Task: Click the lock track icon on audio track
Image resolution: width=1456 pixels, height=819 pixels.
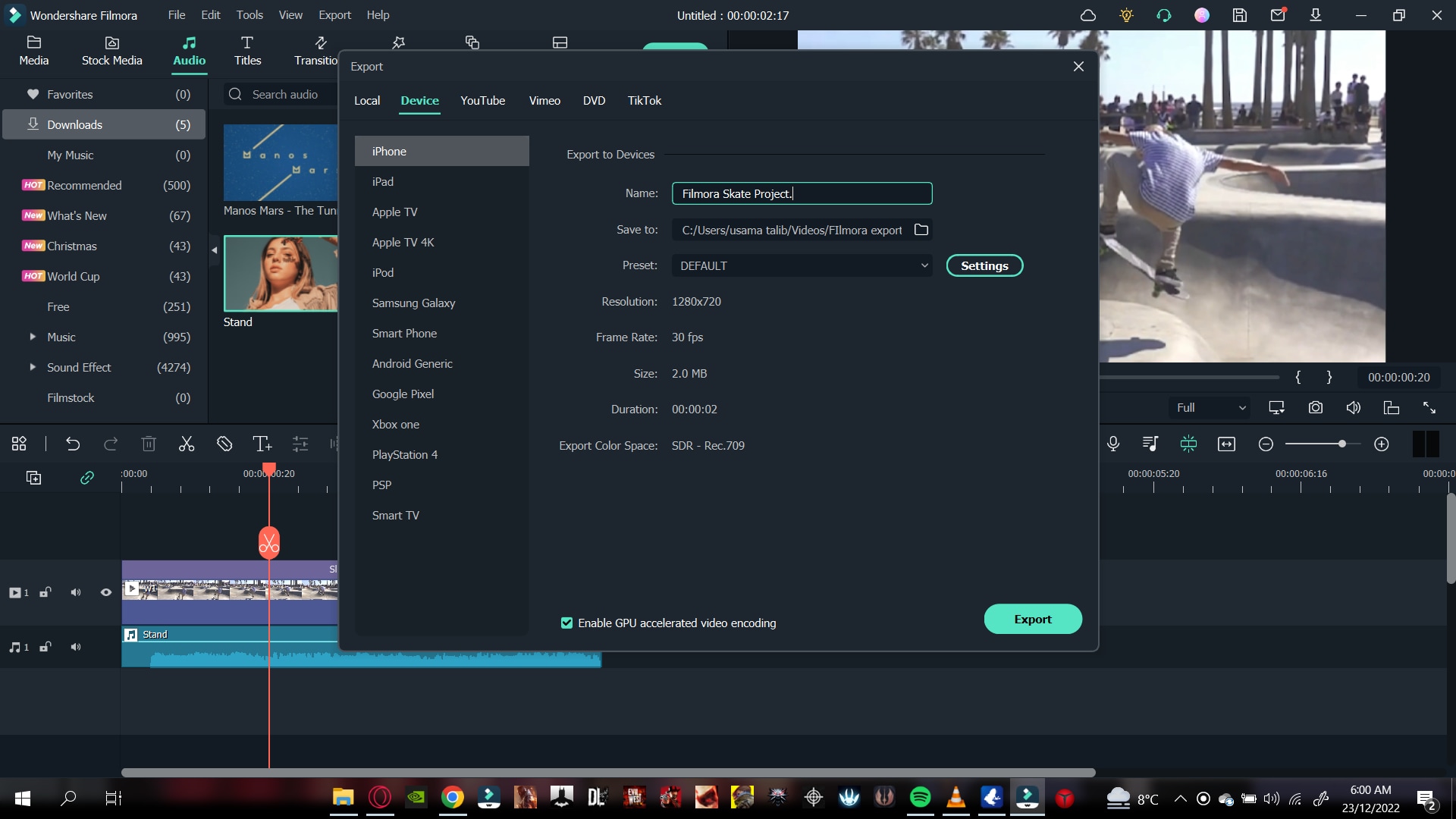Action: 45,647
